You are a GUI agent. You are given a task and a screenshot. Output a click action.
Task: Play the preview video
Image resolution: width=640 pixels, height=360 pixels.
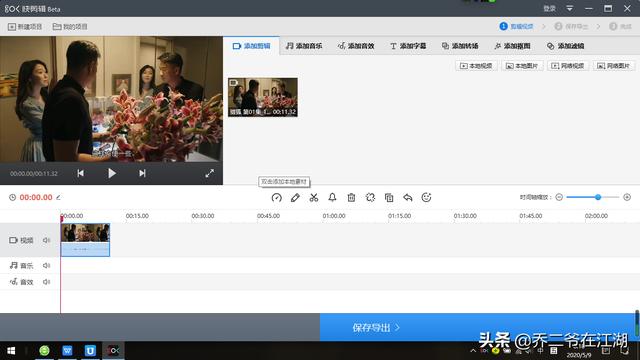111,173
